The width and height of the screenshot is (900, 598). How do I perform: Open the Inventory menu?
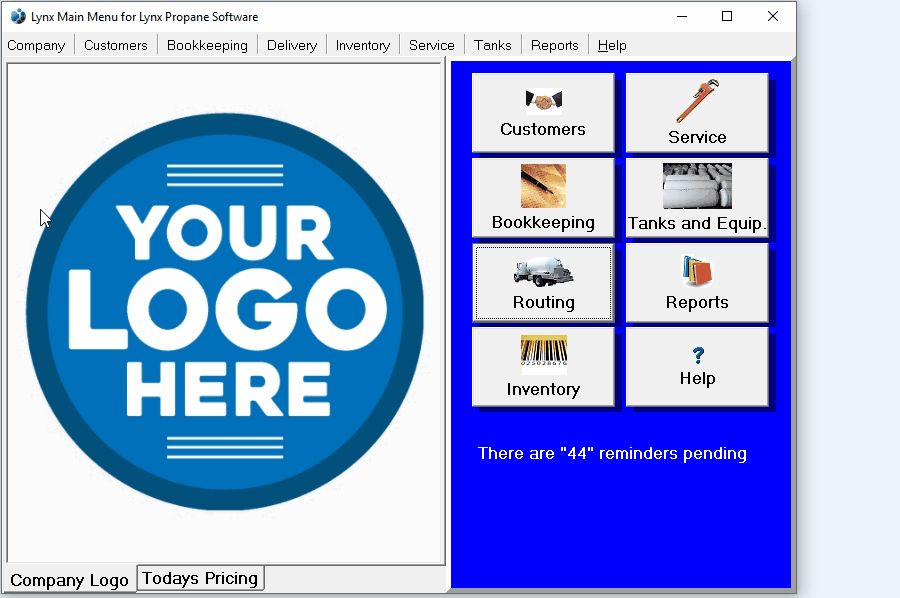click(x=362, y=45)
